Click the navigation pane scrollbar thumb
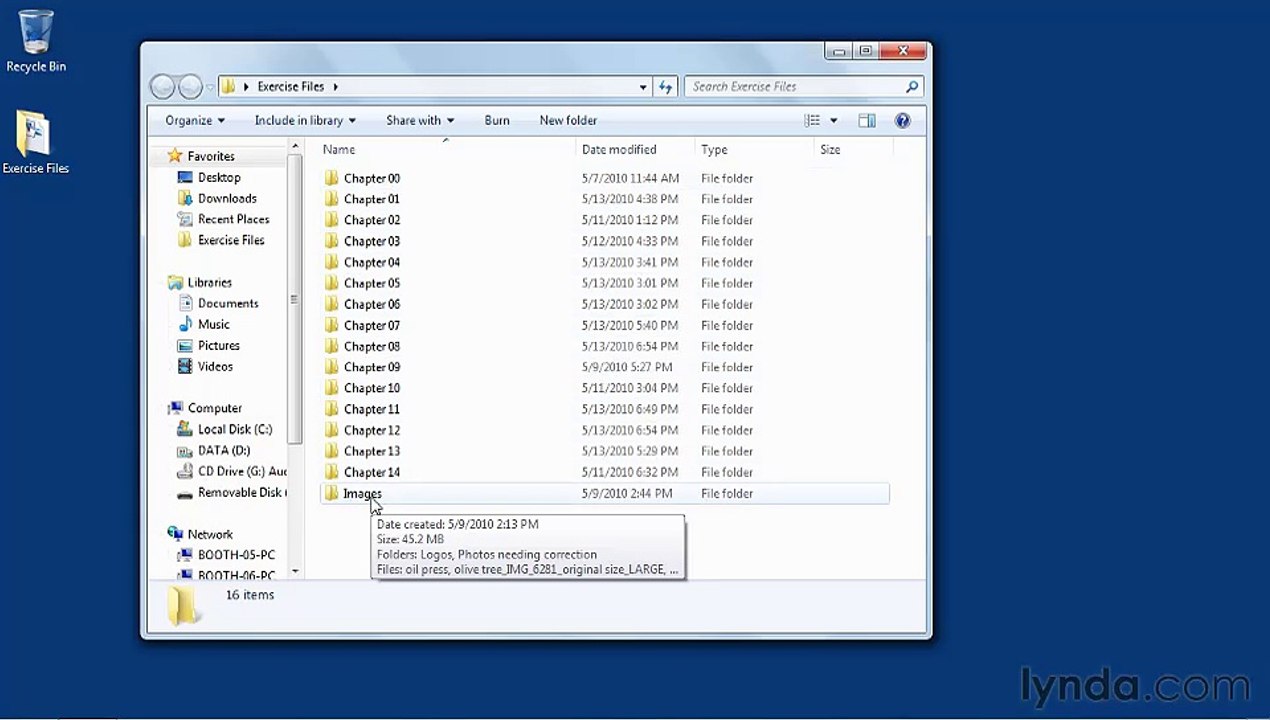 pyautogui.click(x=294, y=300)
